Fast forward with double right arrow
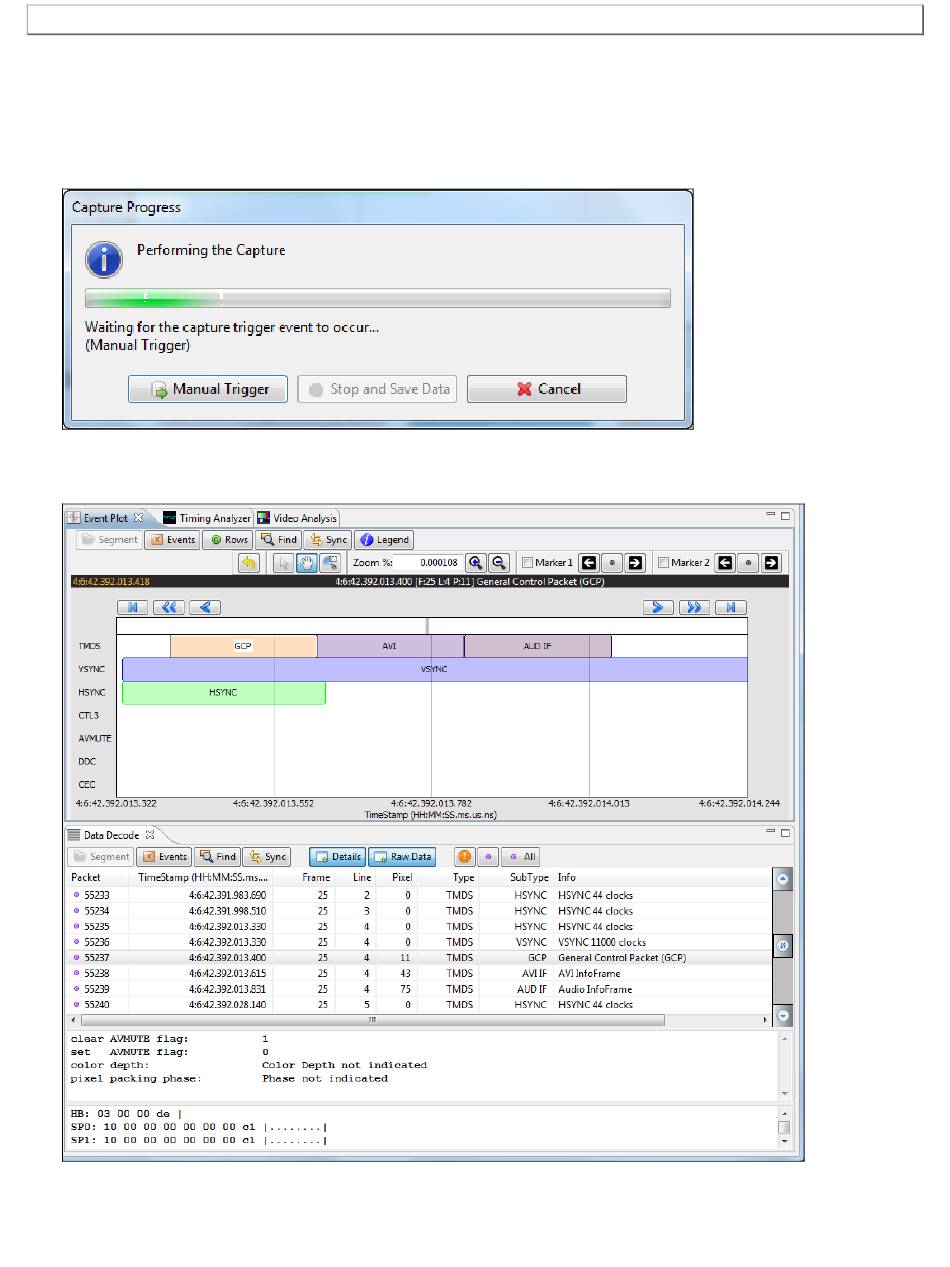Image resolution: width=950 pixels, height=1267 pixels. (693, 607)
